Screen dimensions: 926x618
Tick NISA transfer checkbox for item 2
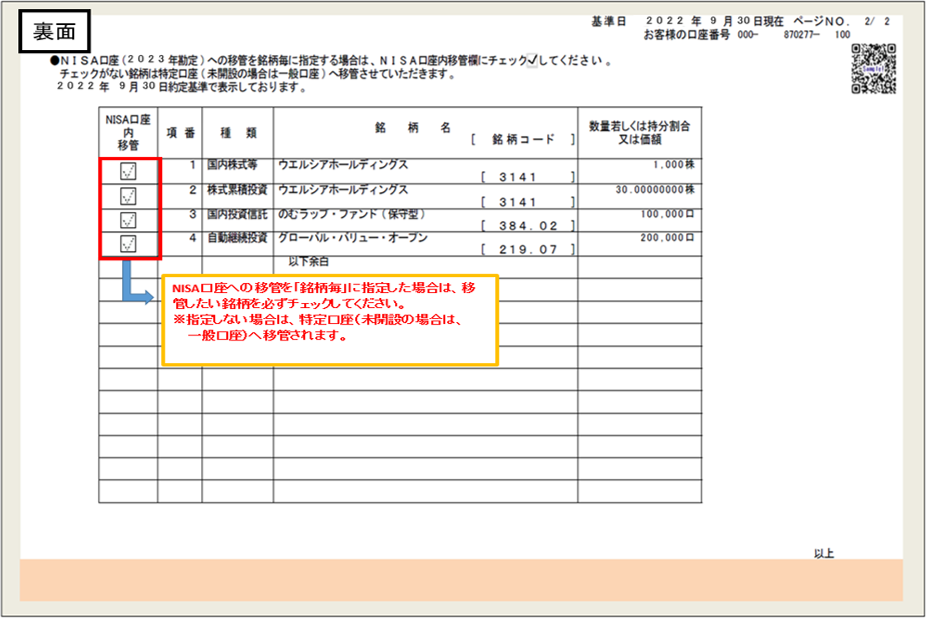point(128,196)
